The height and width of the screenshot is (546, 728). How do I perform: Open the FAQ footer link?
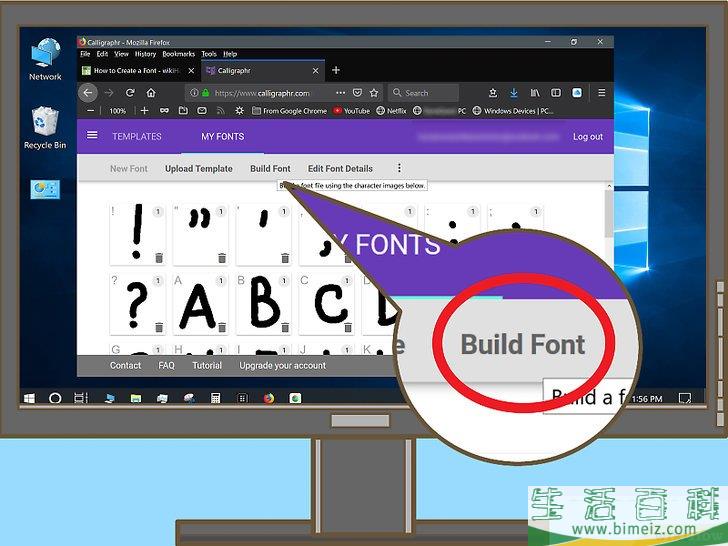(x=166, y=365)
